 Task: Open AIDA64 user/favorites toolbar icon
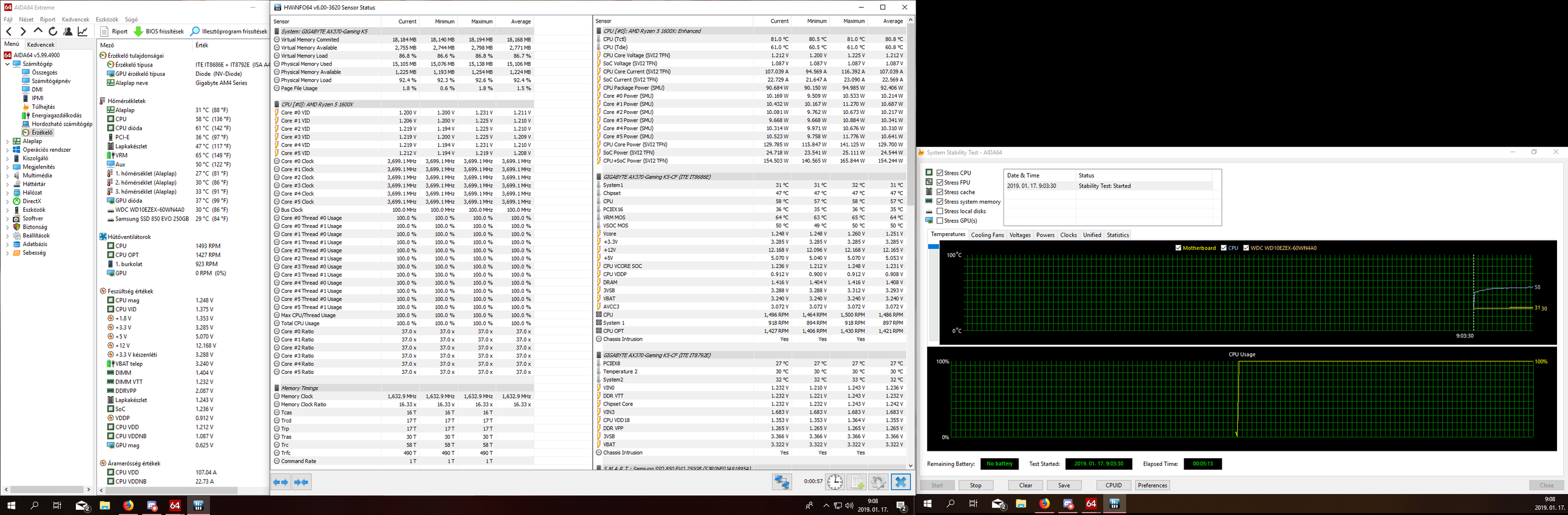[x=68, y=31]
